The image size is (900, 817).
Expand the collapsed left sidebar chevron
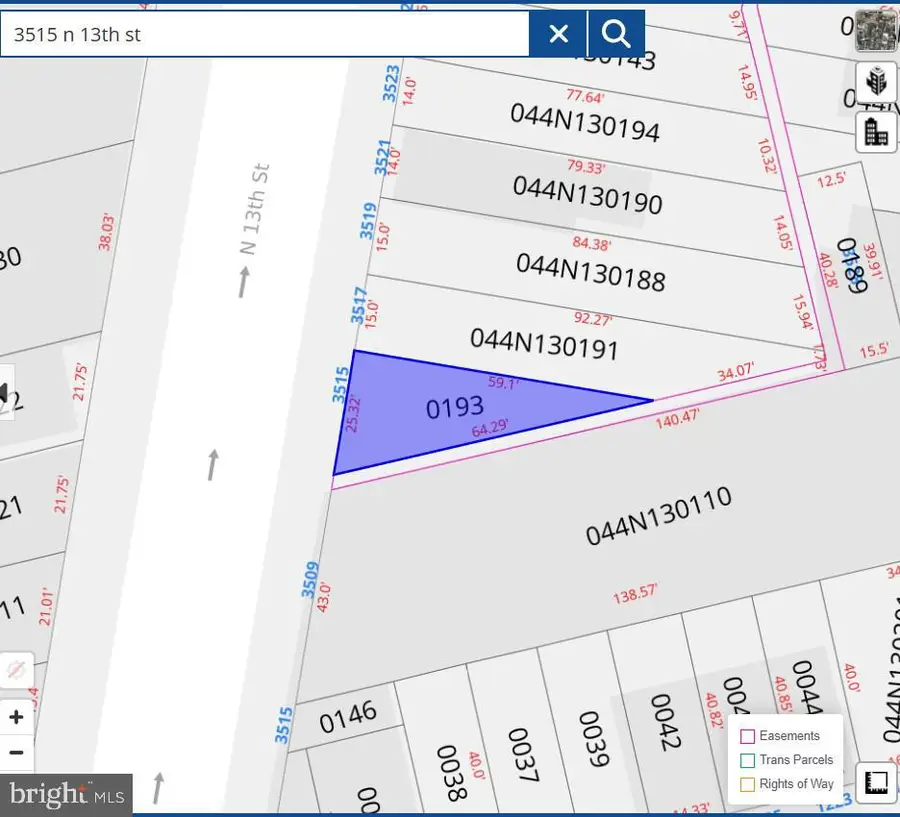click(x=5, y=391)
